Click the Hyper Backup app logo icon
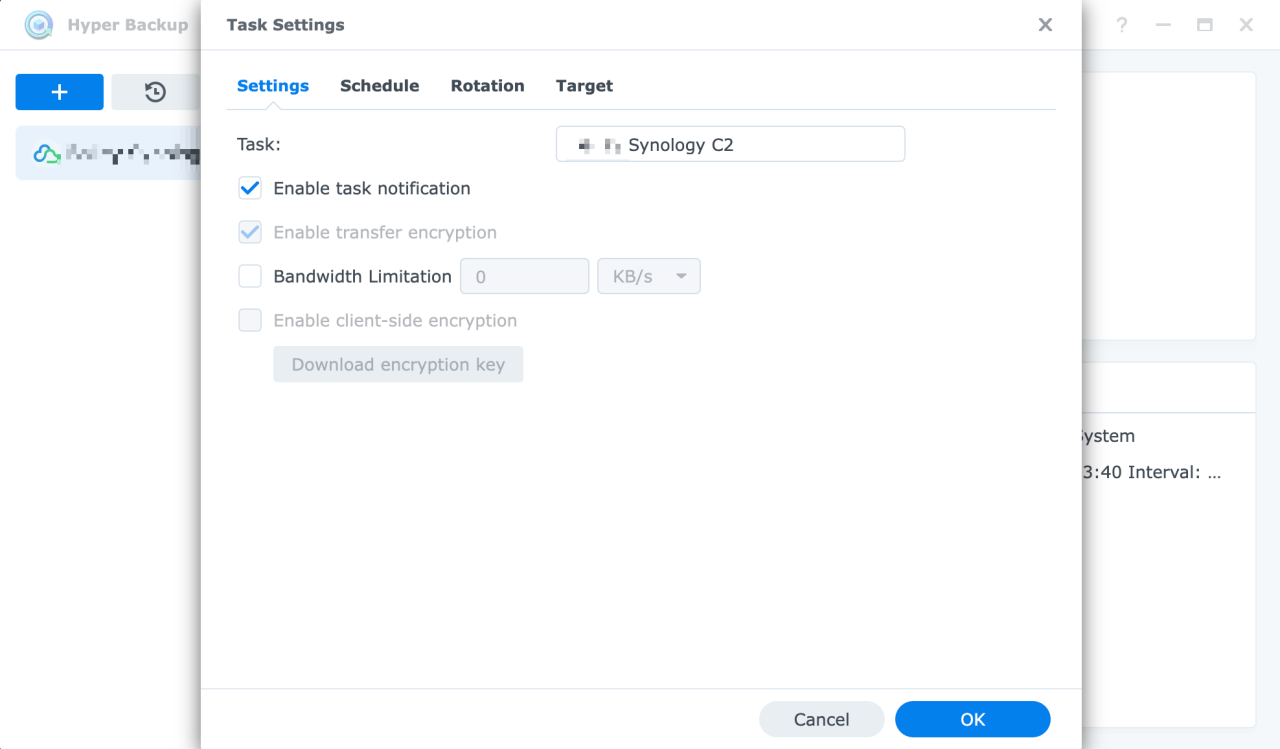The height and width of the screenshot is (749, 1280). coord(38,25)
